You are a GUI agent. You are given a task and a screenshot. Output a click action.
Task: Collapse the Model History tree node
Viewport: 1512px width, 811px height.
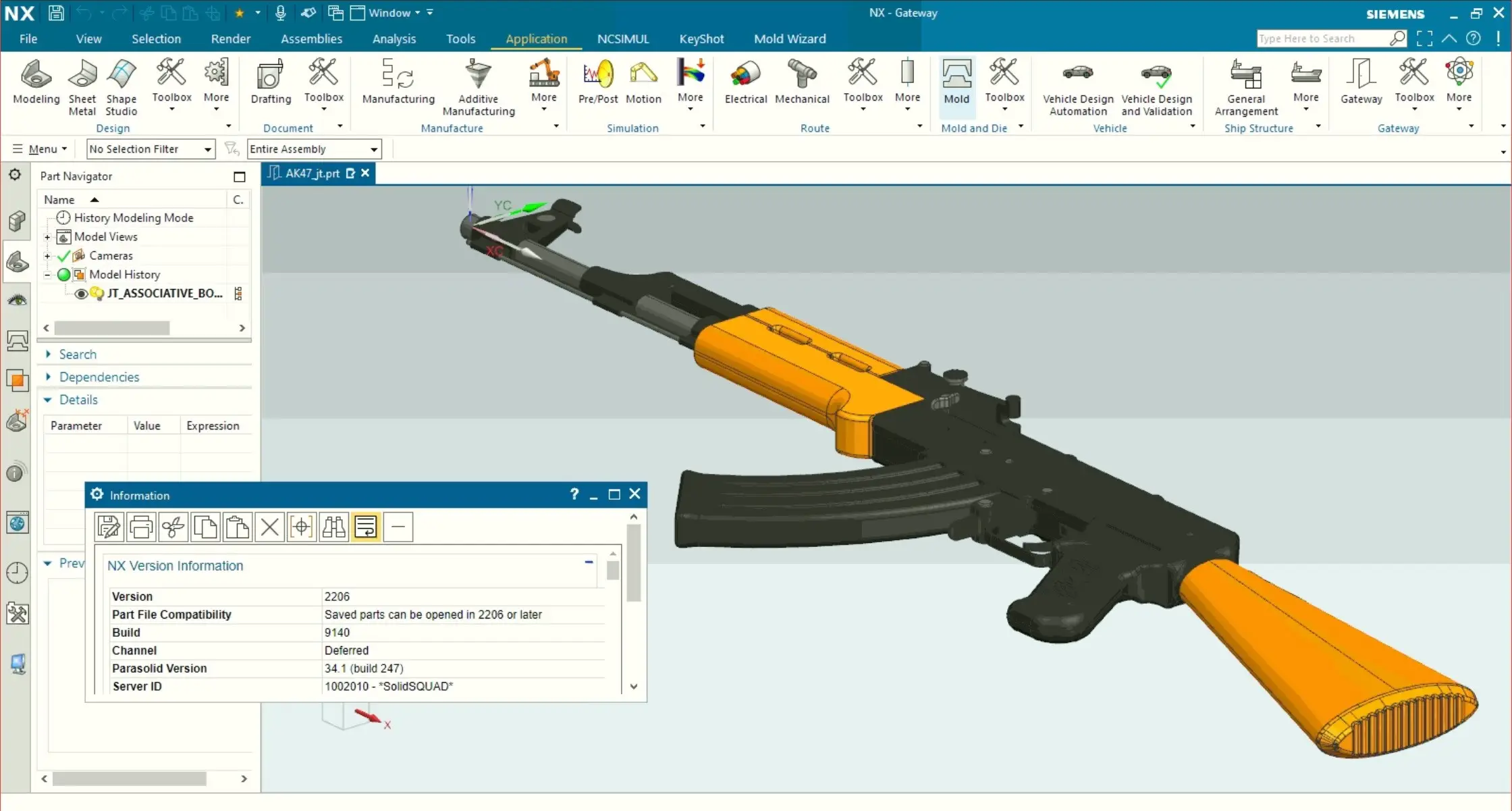pyautogui.click(x=47, y=275)
